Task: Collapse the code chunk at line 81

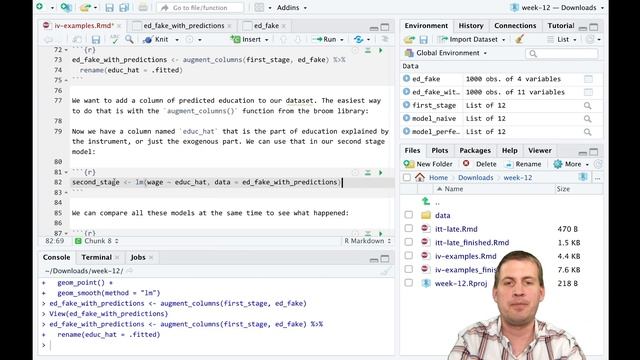Action: 66,172
